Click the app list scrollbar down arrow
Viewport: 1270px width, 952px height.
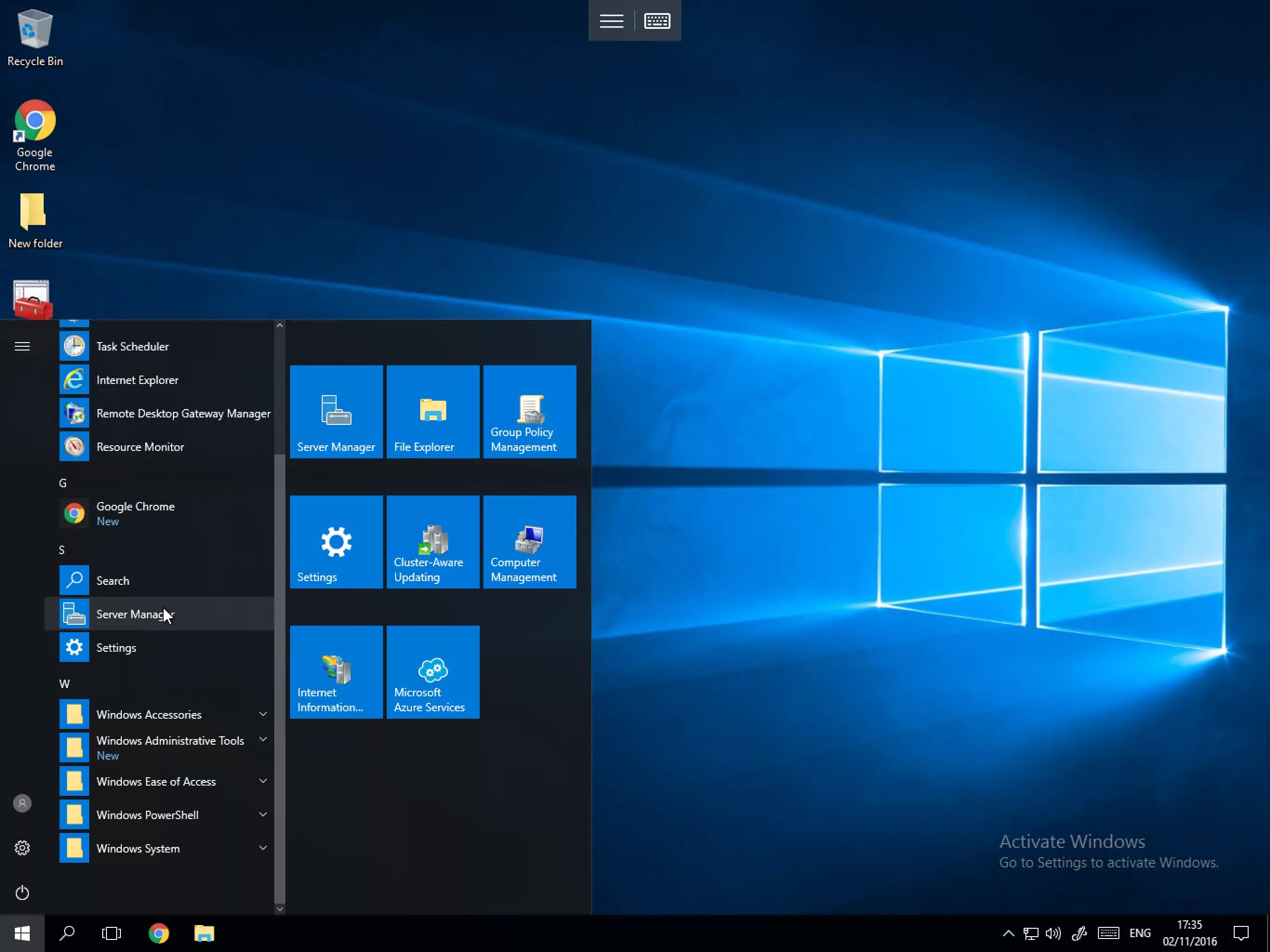click(279, 908)
